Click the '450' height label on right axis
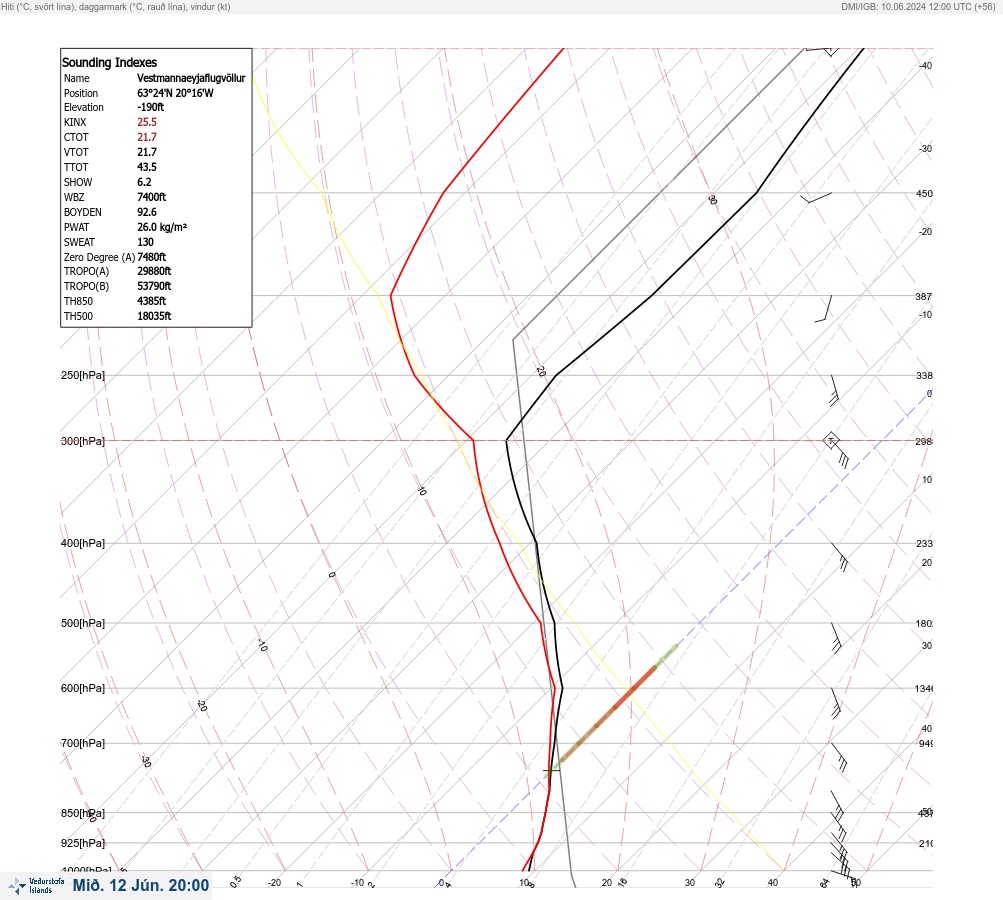1003x900 pixels. click(x=924, y=193)
